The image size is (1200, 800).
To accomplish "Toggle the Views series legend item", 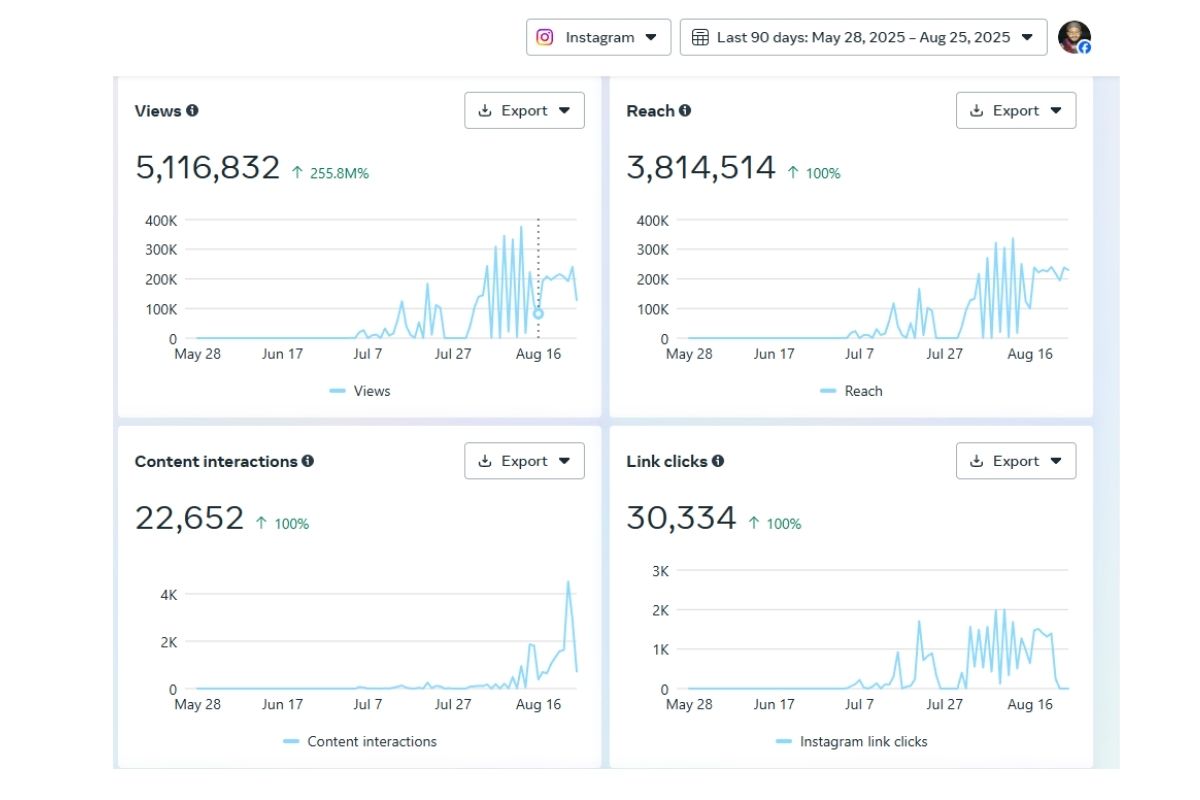I will click(361, 391).
